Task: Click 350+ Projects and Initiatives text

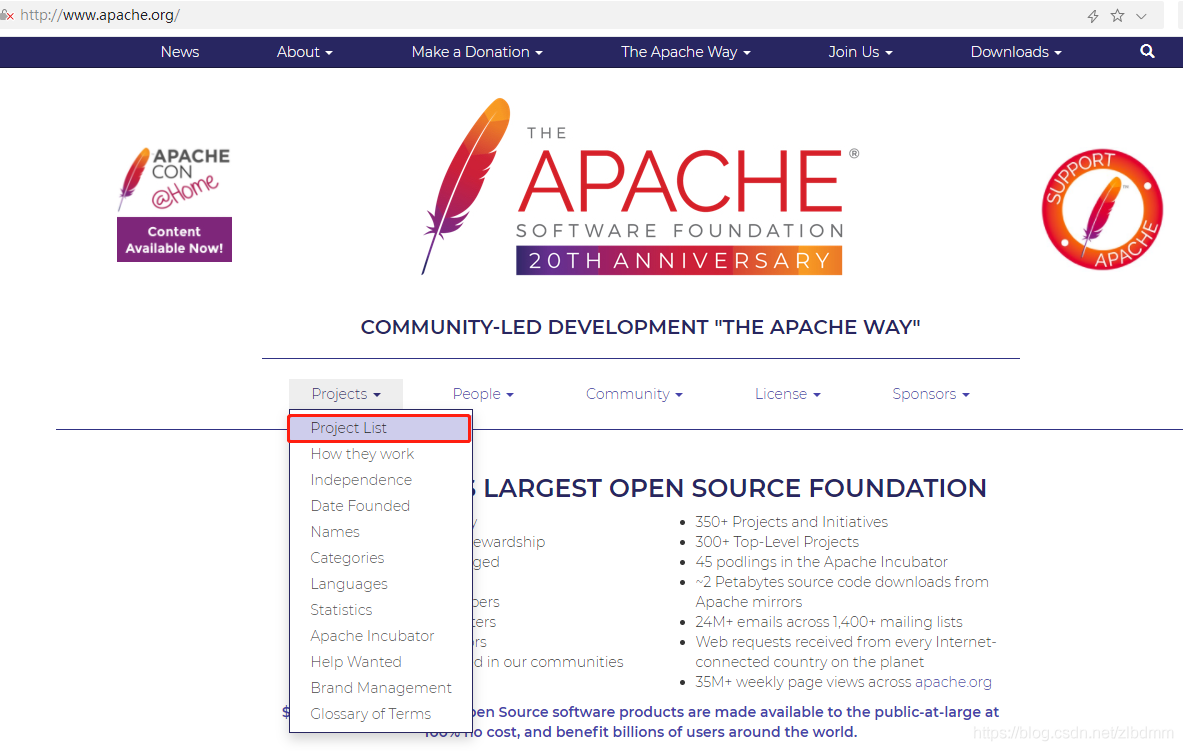Action: (791, 522)
